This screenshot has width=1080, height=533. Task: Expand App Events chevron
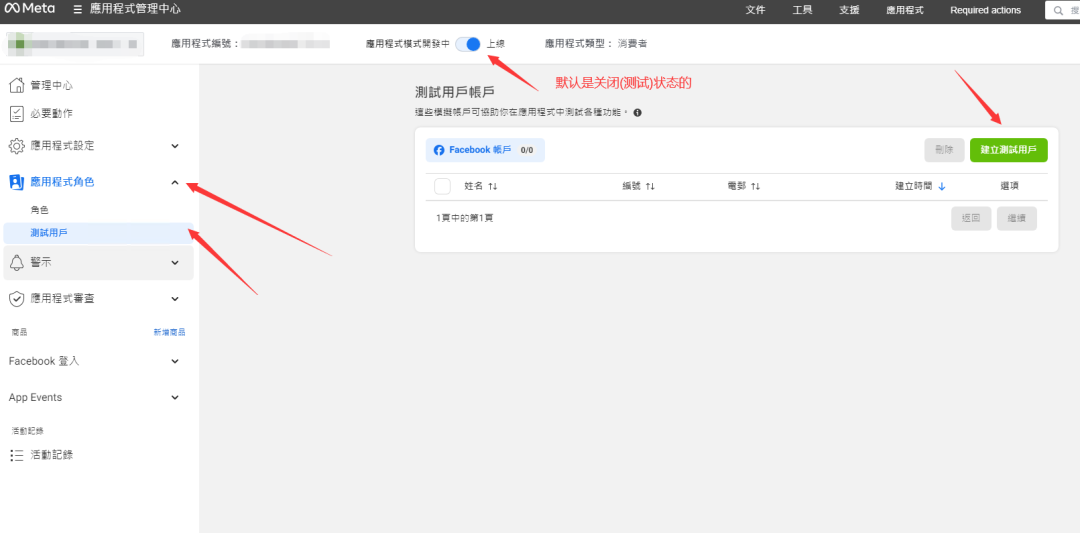[175, 398]
